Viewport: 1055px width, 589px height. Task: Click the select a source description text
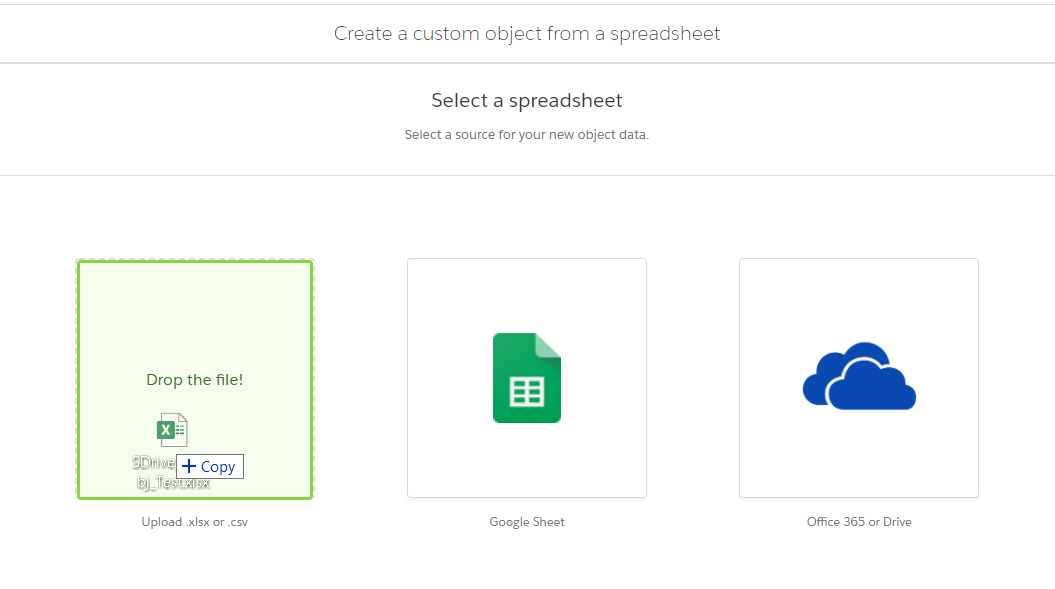[526, 134]
